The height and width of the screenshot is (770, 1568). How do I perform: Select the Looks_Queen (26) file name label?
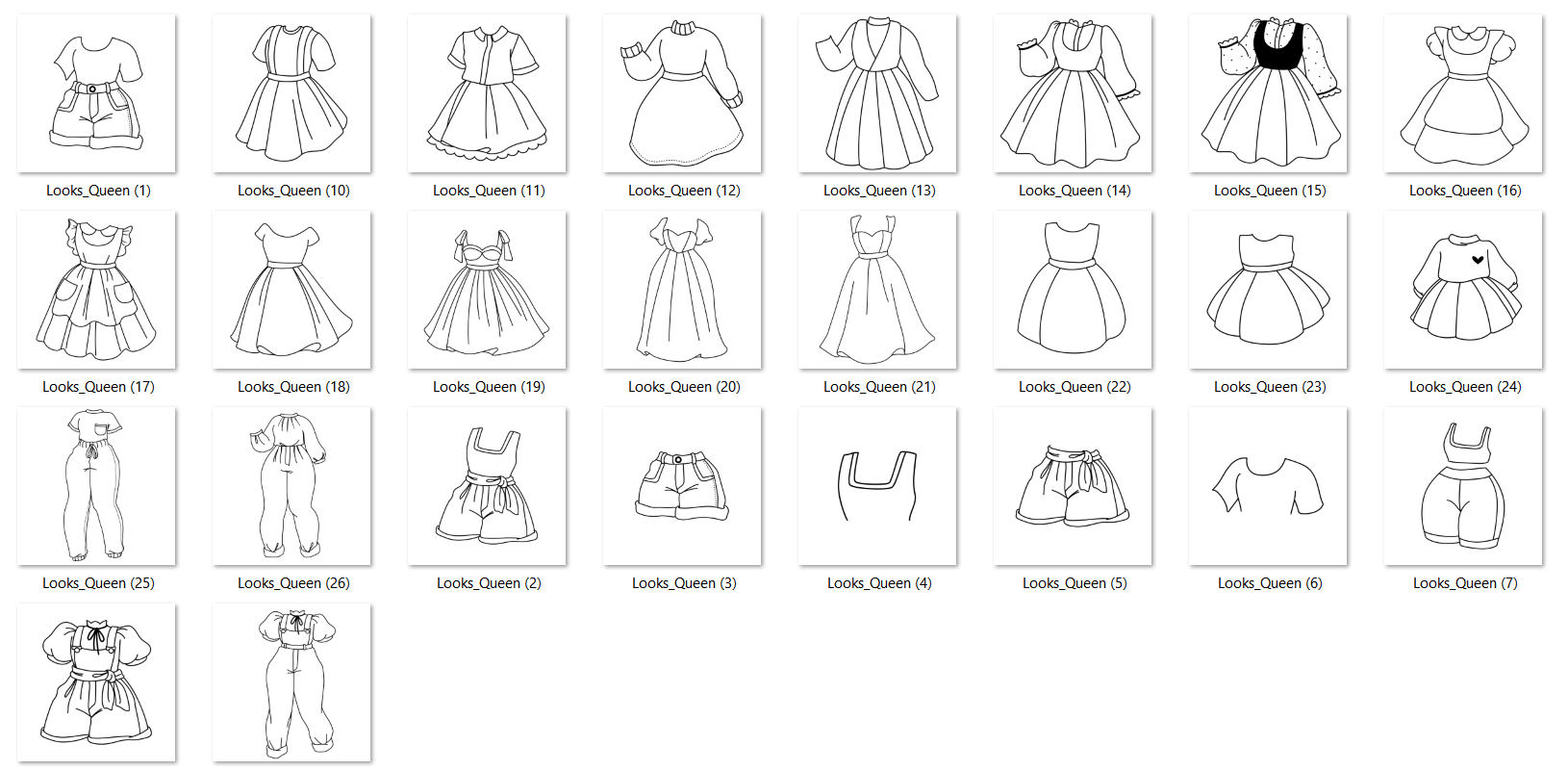[293, 583]
